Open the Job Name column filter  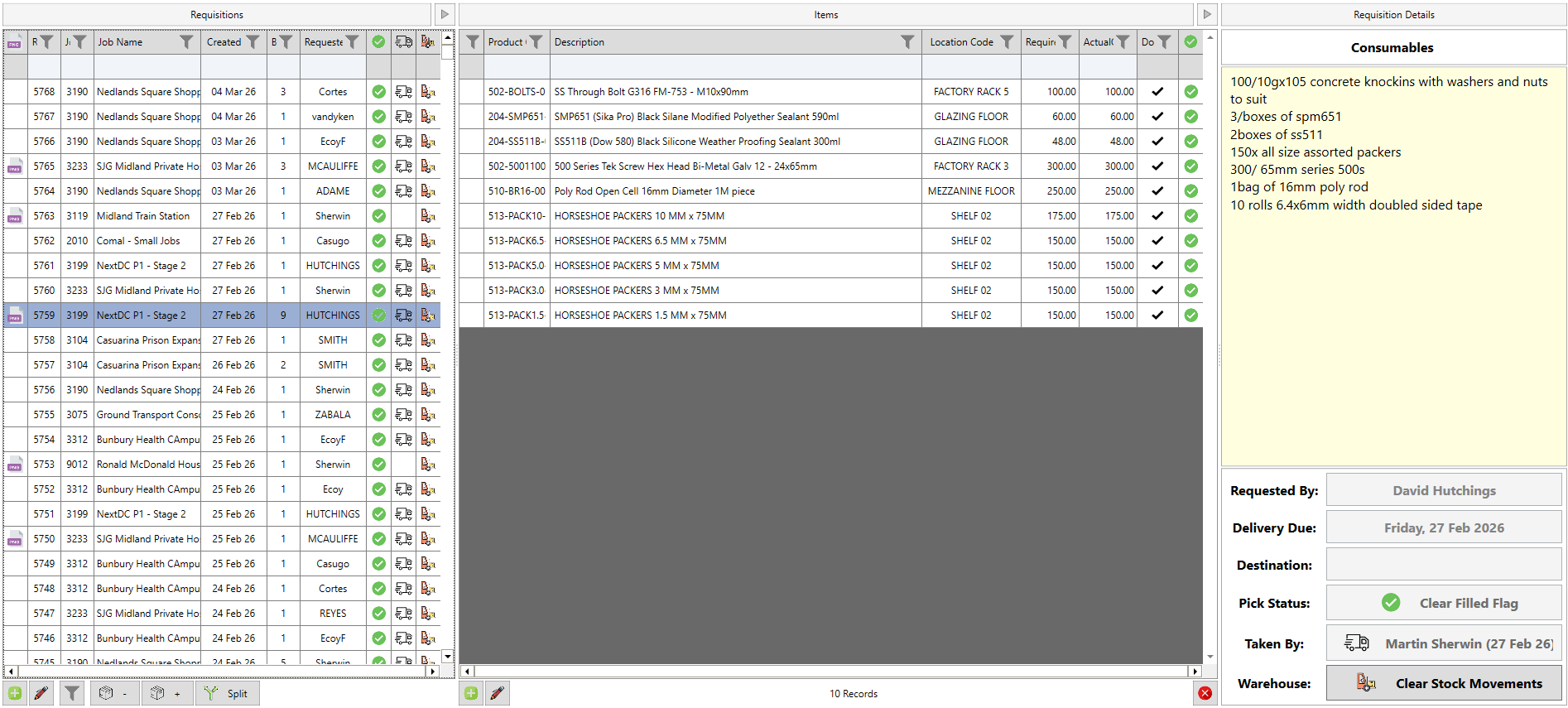click(187, 42)
